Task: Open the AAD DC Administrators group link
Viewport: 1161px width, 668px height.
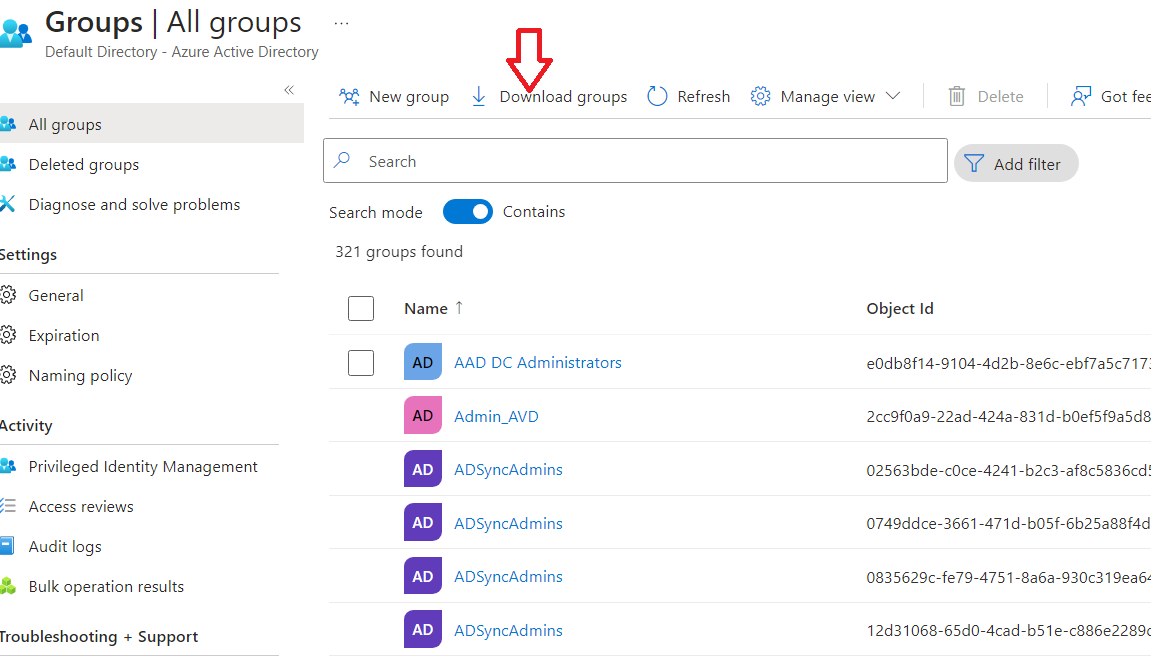Action: [x=538, y=362]
